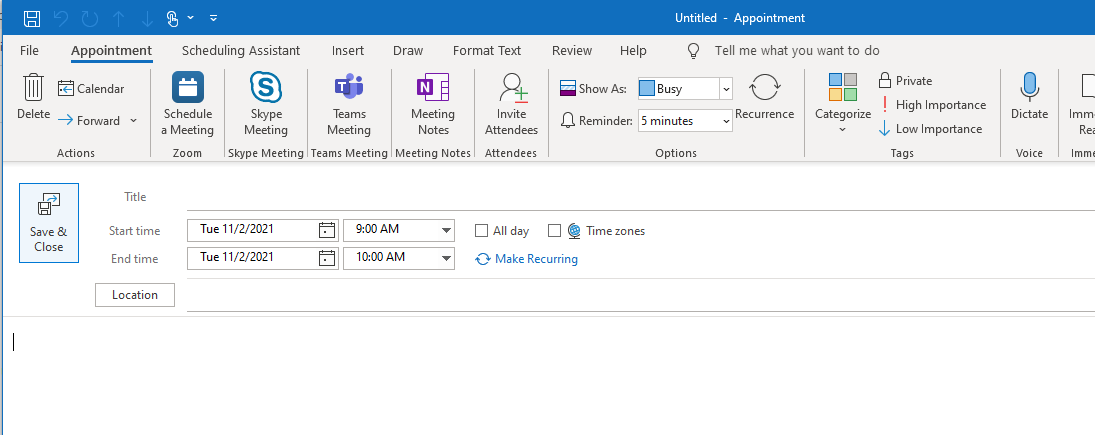Add a Teams Meeting
This screenshot has height=435, width=1095.
pyautogui.click(x=348, y=87)
